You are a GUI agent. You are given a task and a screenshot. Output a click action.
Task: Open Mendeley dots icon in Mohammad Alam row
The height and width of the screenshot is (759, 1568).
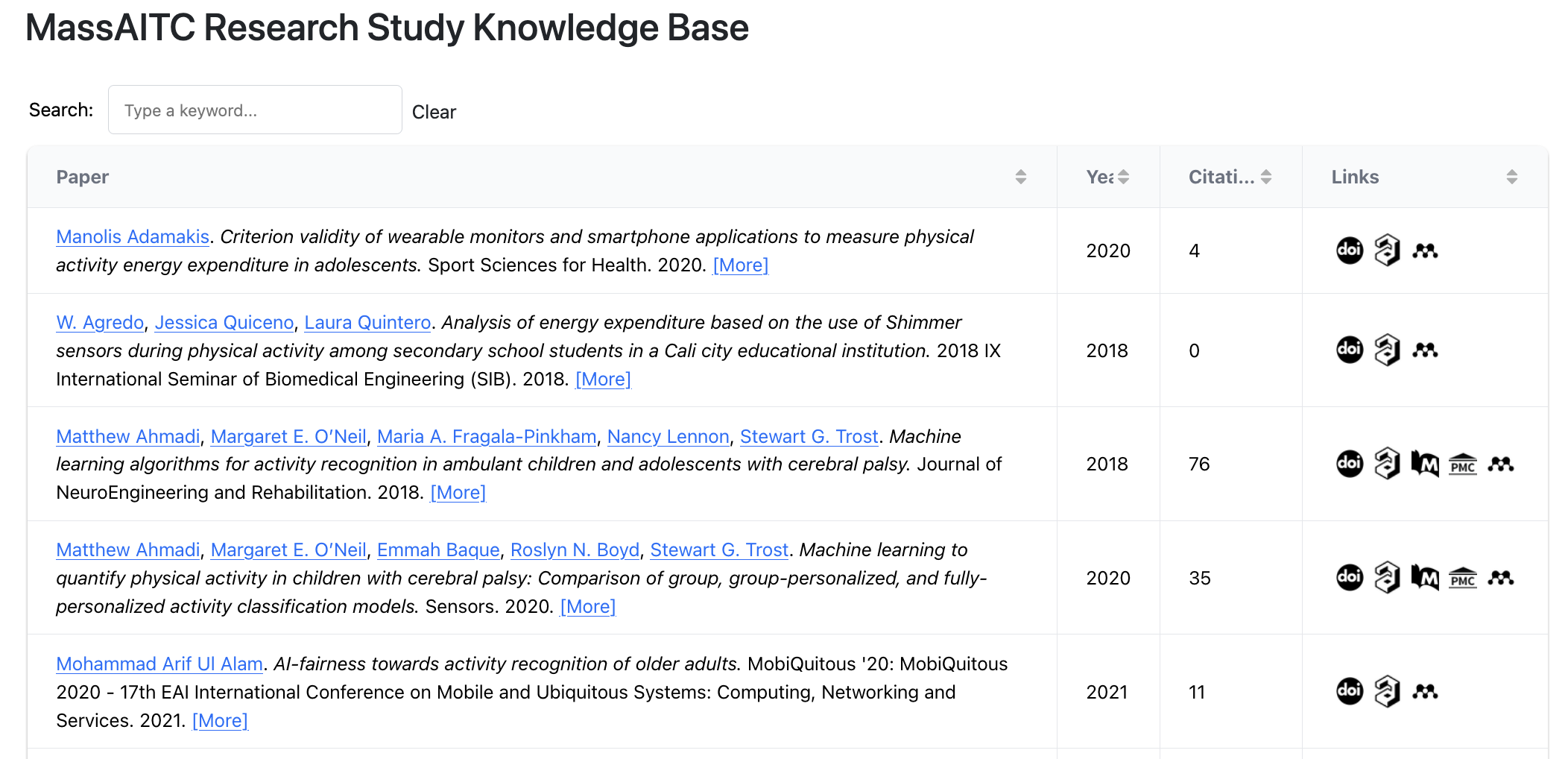point(1425,692)
